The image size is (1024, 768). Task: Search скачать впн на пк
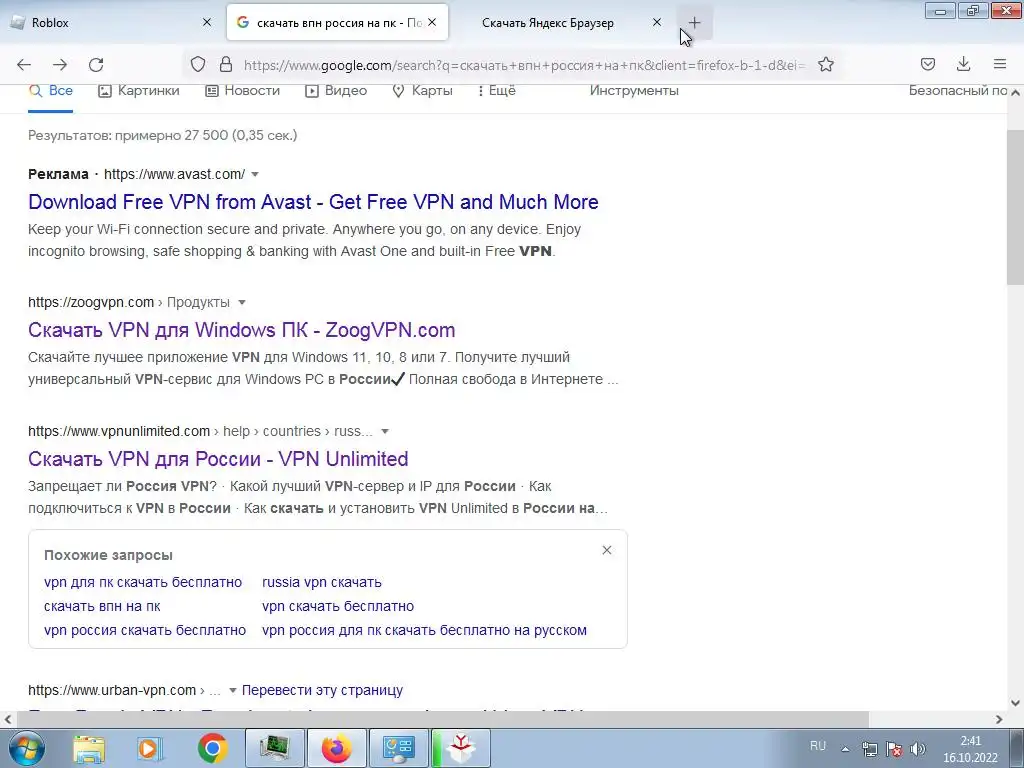[x=102, y=606]
